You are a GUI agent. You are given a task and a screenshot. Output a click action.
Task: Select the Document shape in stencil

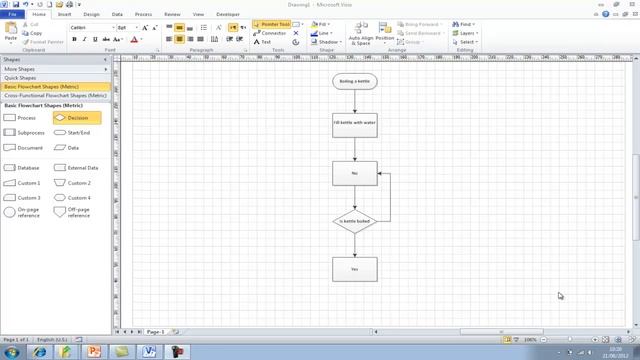[x=23, y=148]
